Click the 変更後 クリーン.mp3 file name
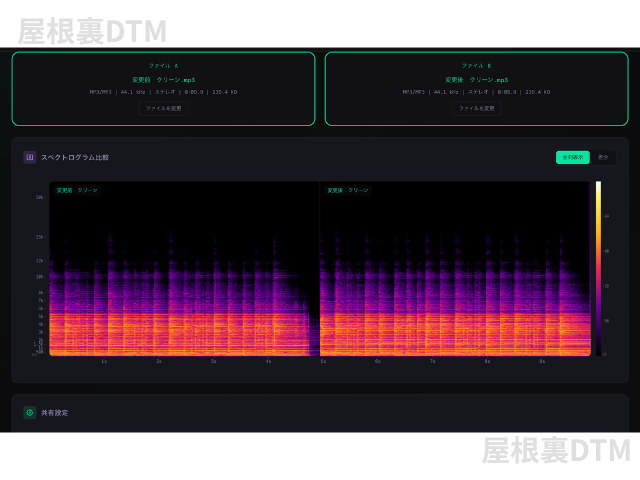The height and width of the screenshot is (480, 640). [x=476, y=80]
